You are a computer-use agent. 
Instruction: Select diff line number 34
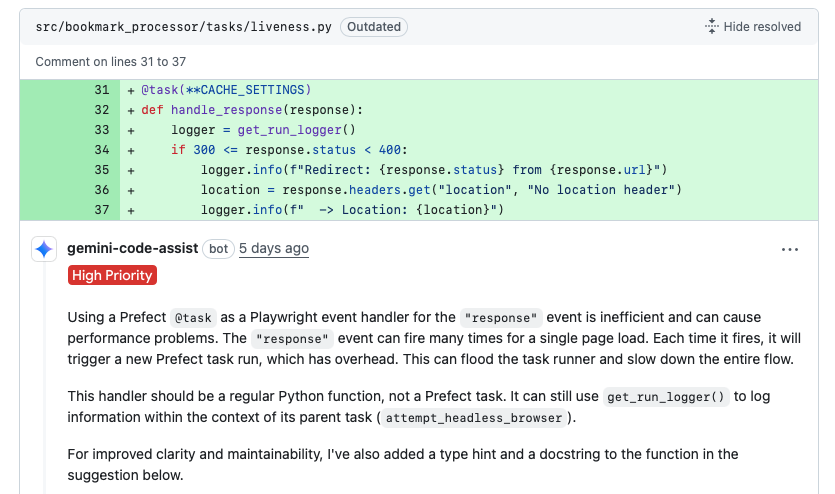[102, 150]
